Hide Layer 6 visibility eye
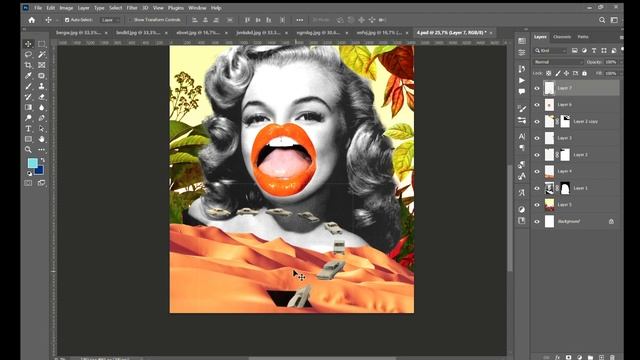 [537, 105]
